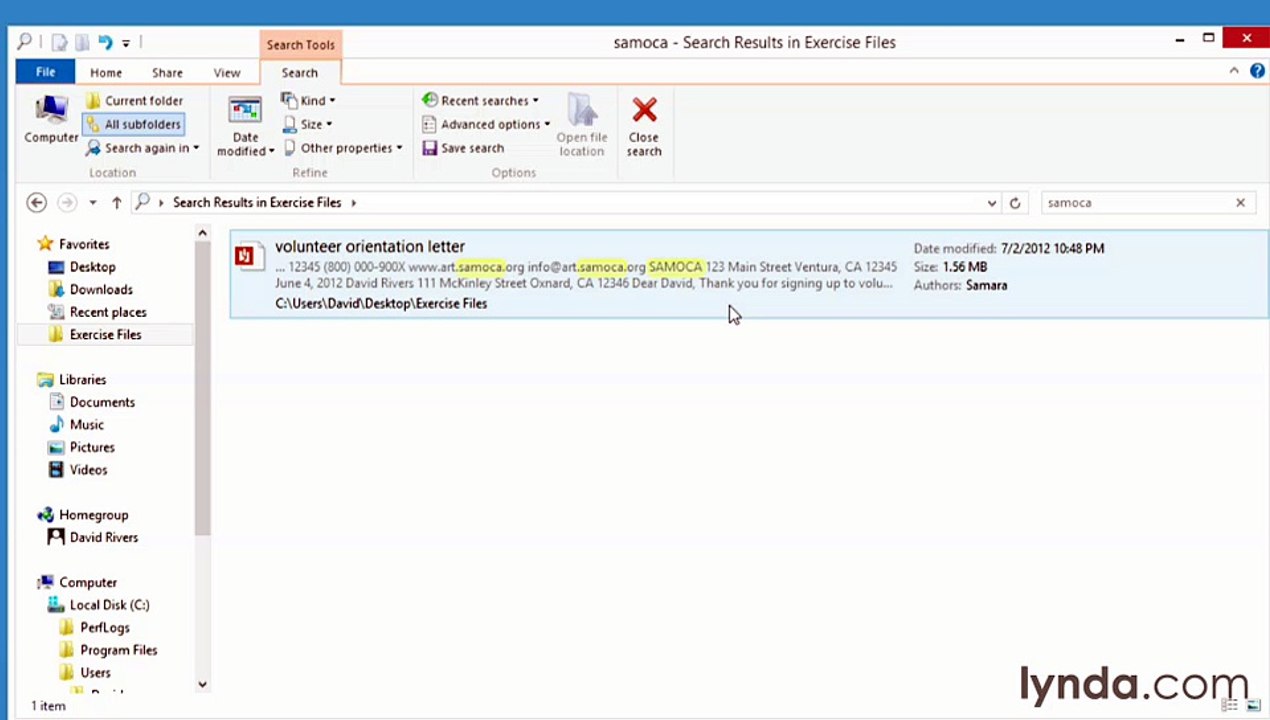Viewport: 1270px width, 720px height.
Task: Click the Help question mark icon
Action: (1256, 71)
